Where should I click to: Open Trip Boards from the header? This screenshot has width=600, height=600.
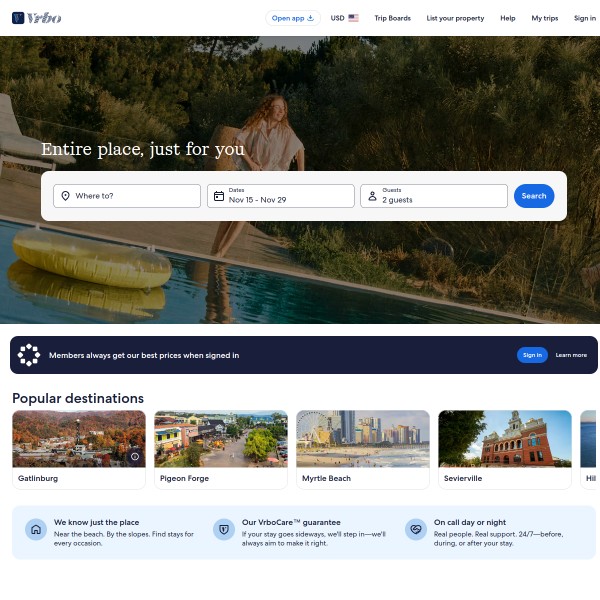click(392, 18)
